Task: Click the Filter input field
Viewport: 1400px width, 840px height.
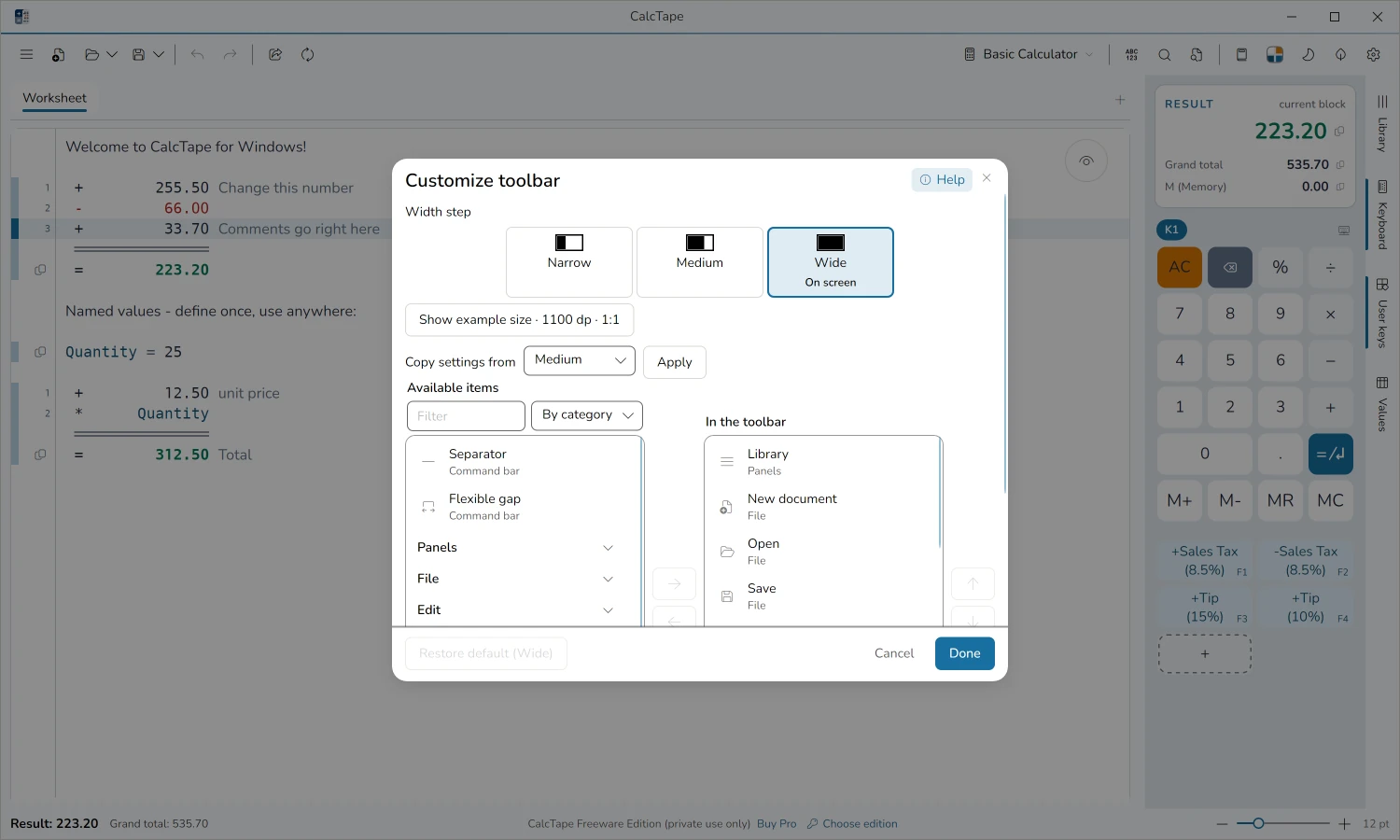Action: tap(466, 415)
